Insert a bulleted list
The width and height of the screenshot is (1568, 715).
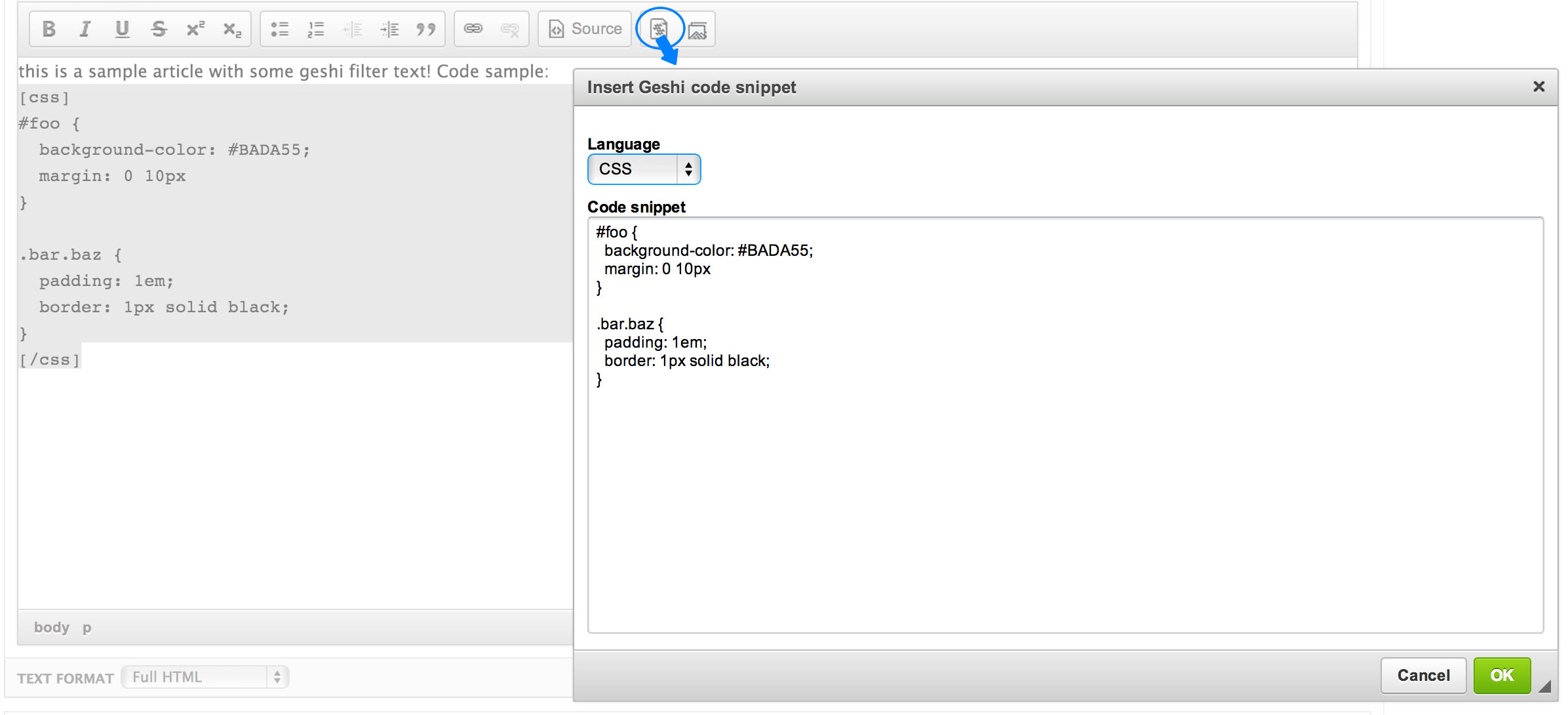(x=280, y=29)
